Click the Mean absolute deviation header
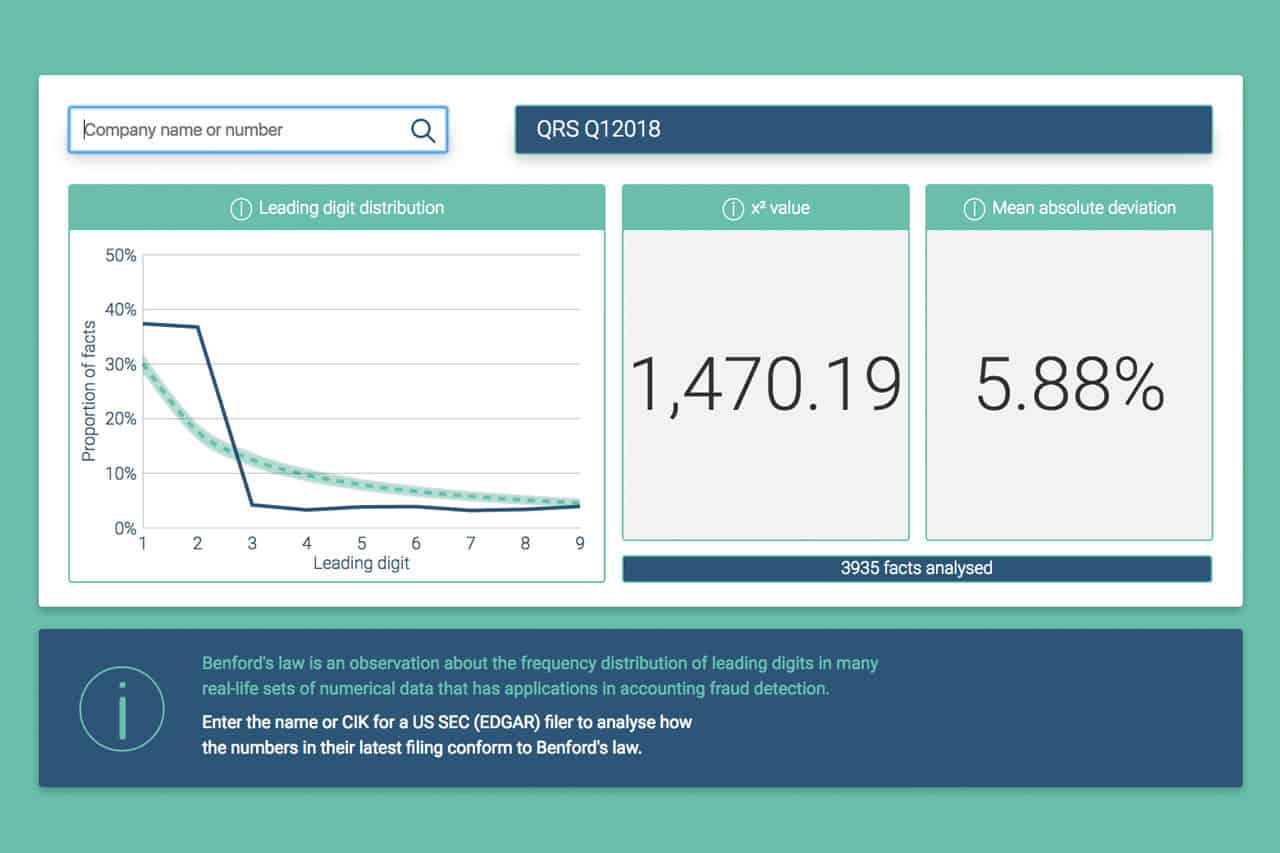 [x=1069, y=208]
